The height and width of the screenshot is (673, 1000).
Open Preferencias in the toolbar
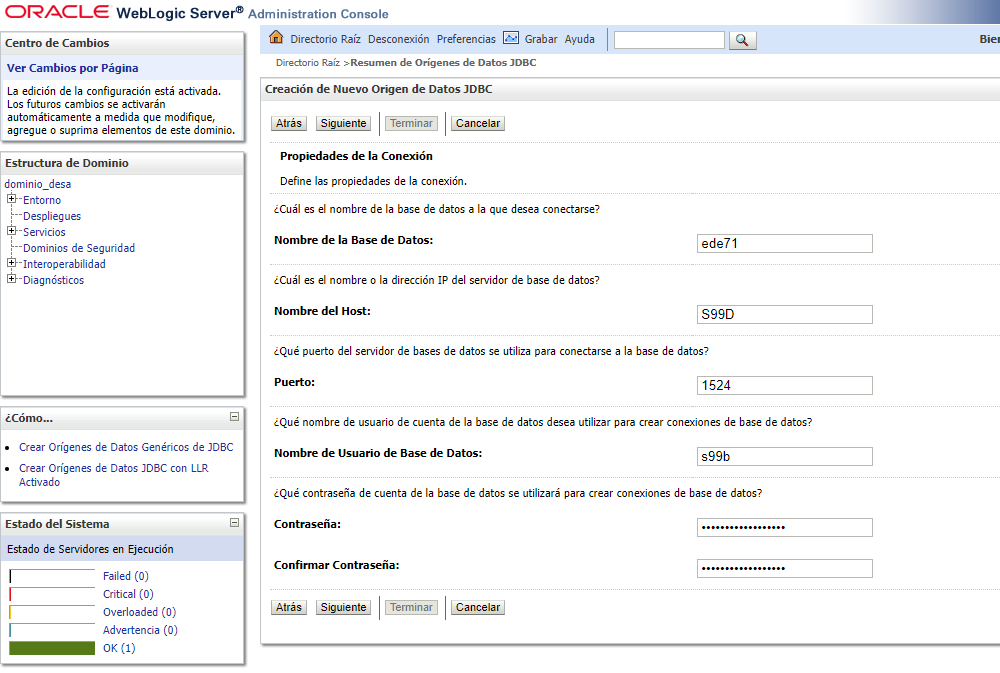[466, 39]
